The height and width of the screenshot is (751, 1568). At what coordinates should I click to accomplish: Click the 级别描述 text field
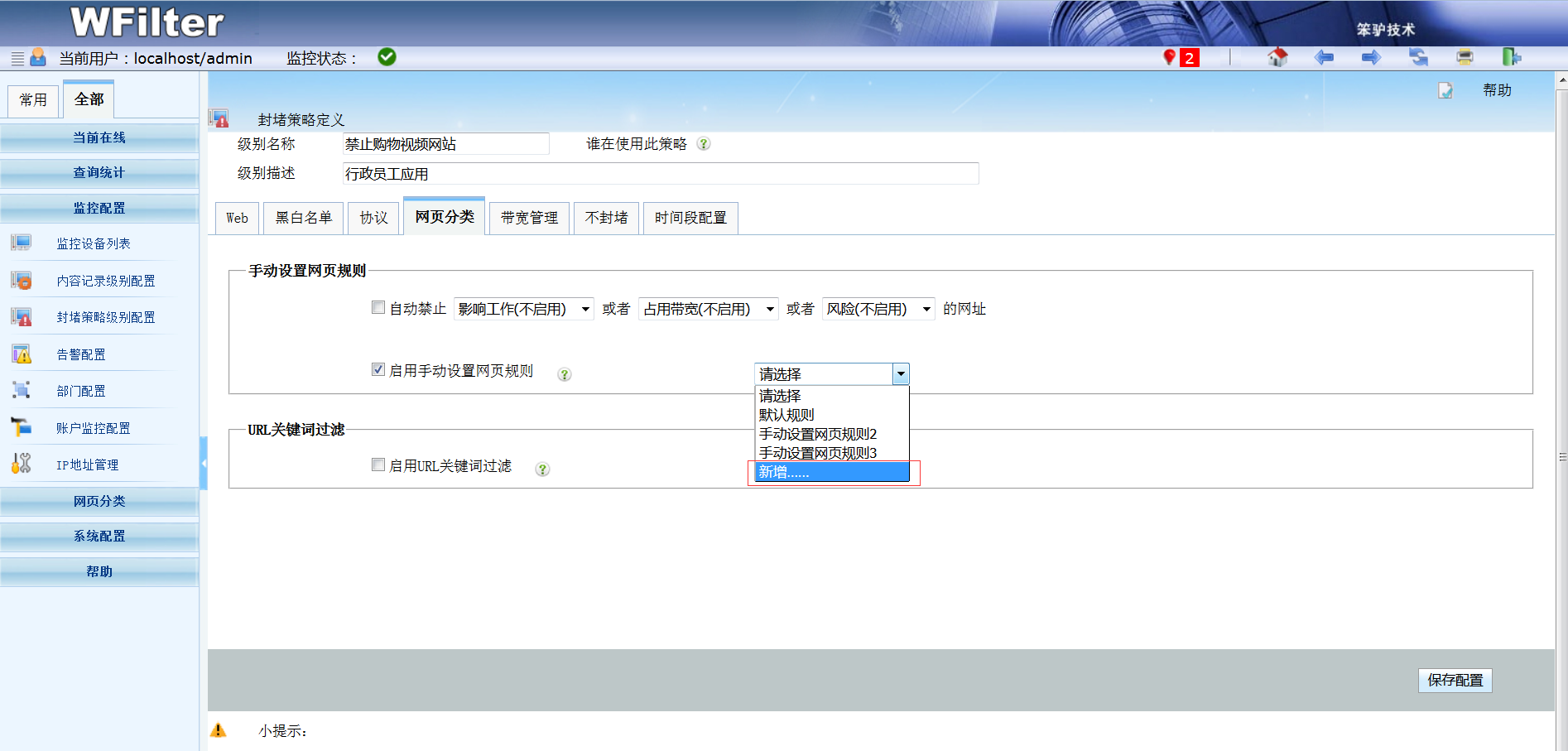660,174
